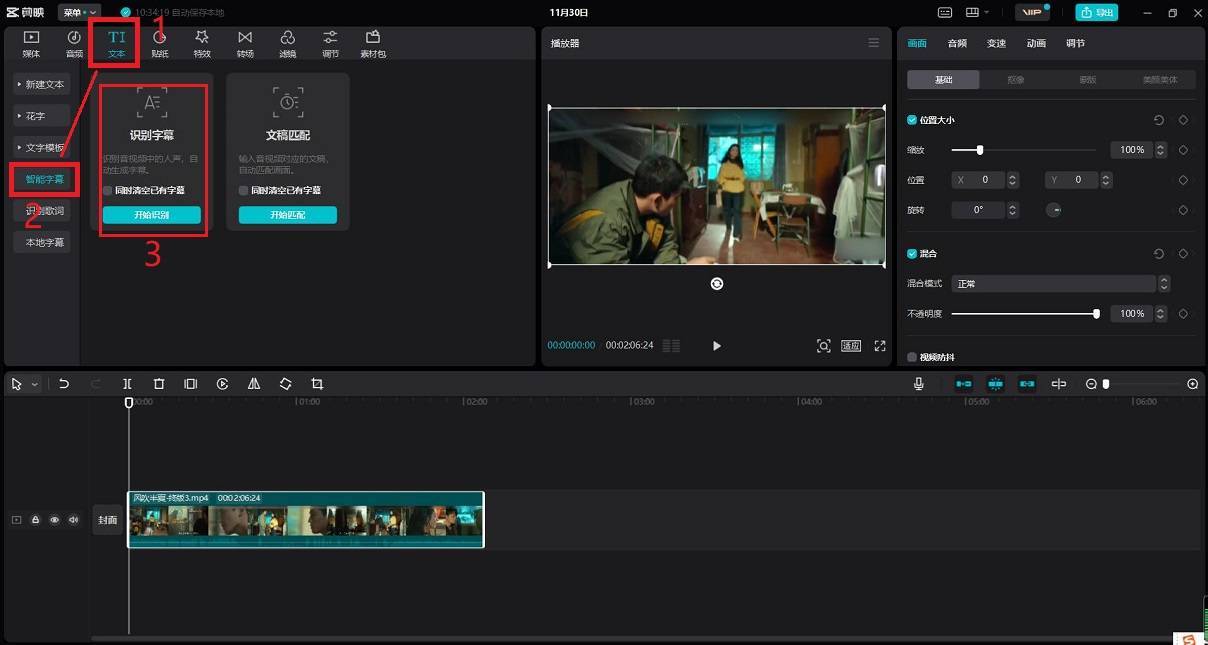Start voice recording with microphone icon
Screen dimensions: 1208x645
(918, 384)
